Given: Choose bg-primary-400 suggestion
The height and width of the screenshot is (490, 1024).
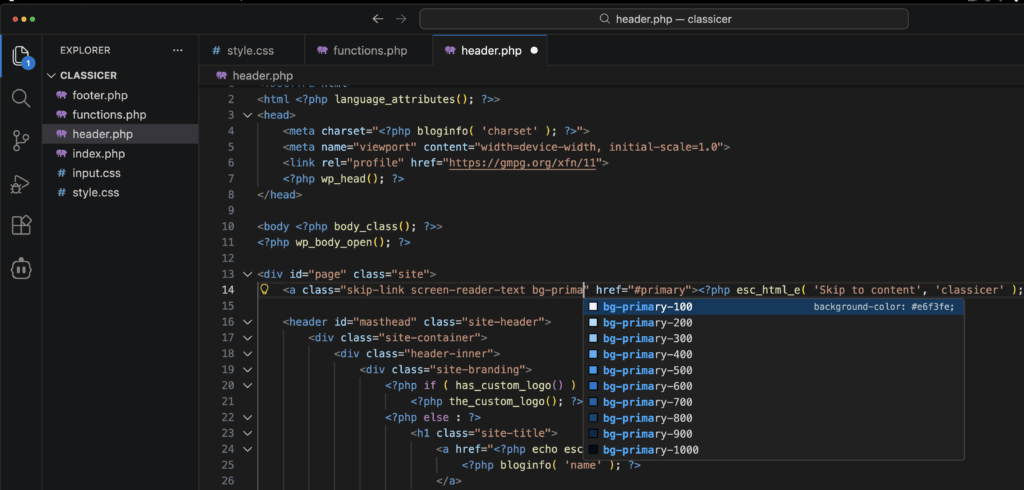Looking at the screenshot, I should click(x=773, y=354).
